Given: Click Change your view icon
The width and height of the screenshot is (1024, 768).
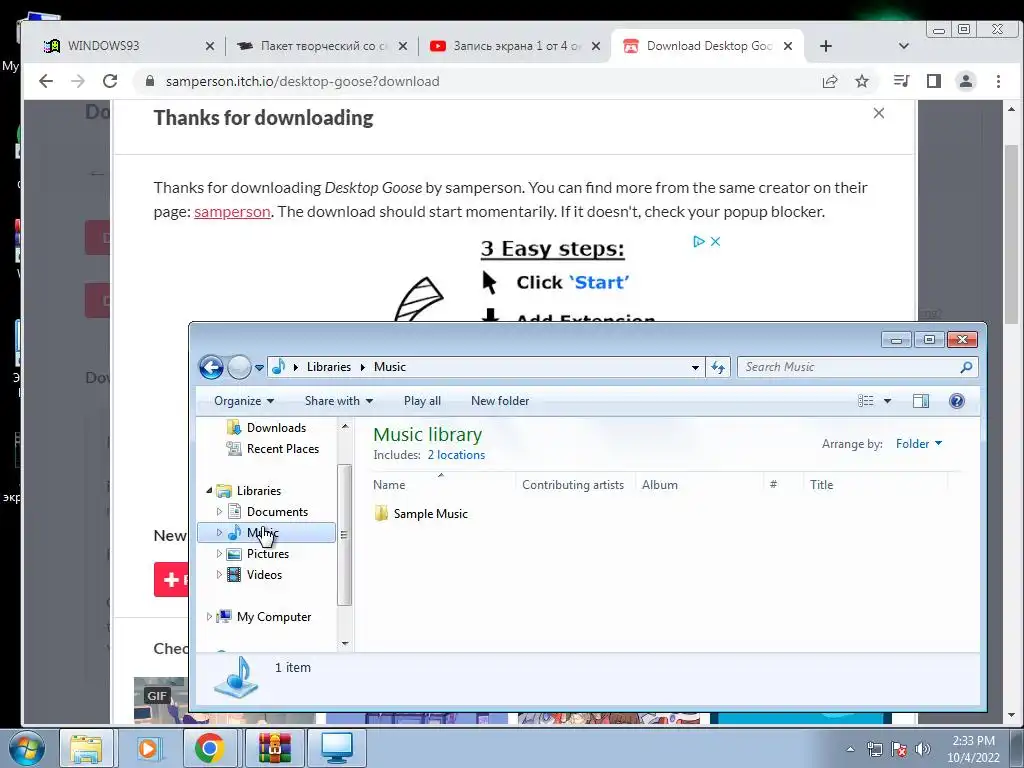Looking at the screenshot, I should (865, 401).
